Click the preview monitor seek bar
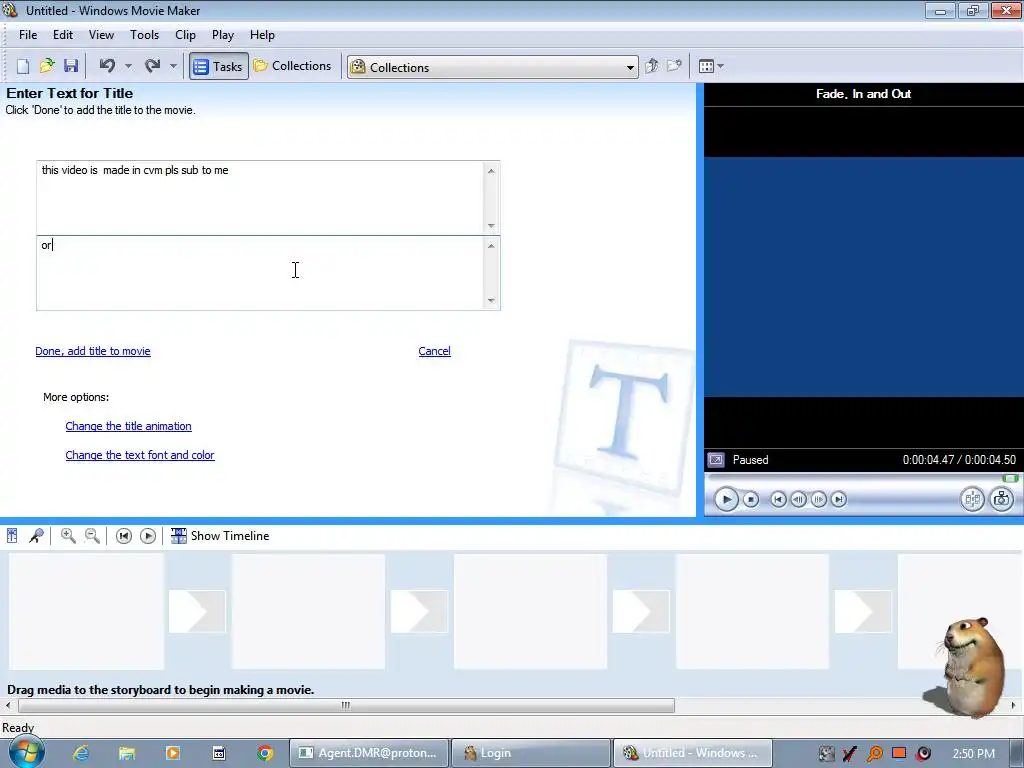1024x768 pixels. tap(863, 479)
